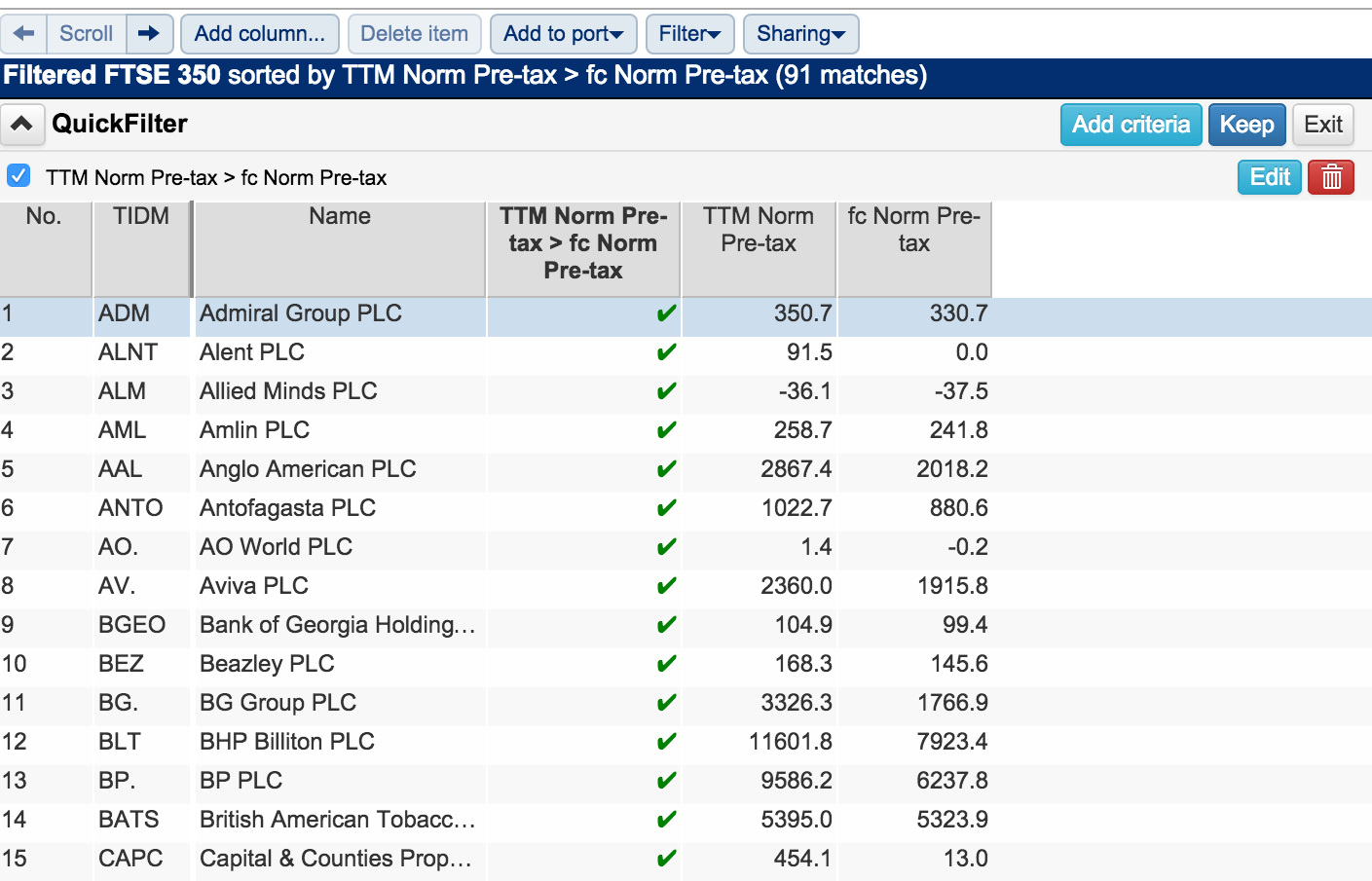
Task: Open the Filter dropdown menu
Action: point(689,34)
